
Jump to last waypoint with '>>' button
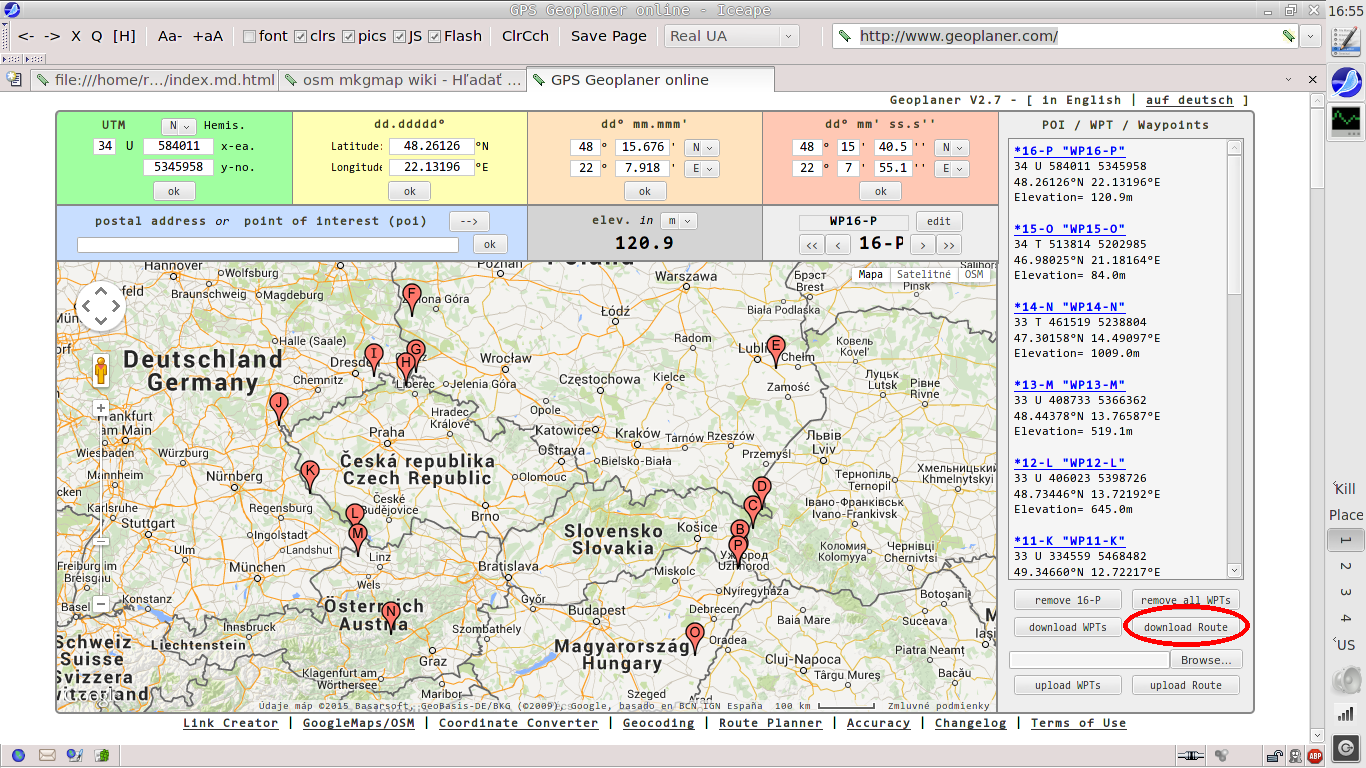[x=950, y=244]
